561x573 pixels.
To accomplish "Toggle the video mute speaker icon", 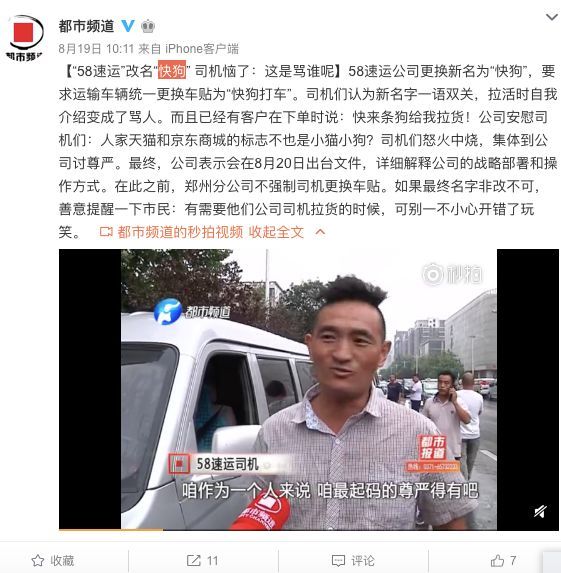I will tap(540, 511).
